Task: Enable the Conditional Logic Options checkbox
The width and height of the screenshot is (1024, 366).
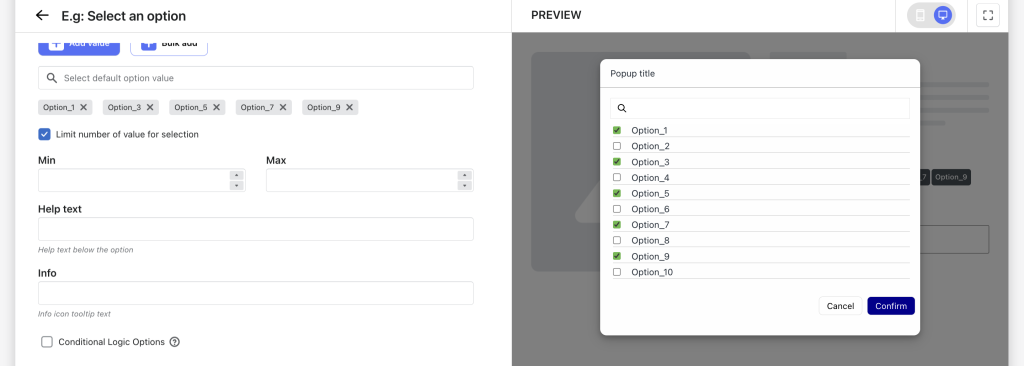Action: pos(47,342)
